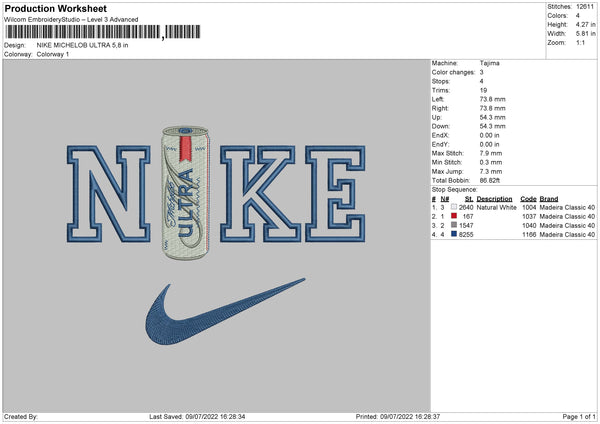The height and width of the screenshot is (424, 600).
Task: Click the embroidered letter E in design
Action: (335, 194)
